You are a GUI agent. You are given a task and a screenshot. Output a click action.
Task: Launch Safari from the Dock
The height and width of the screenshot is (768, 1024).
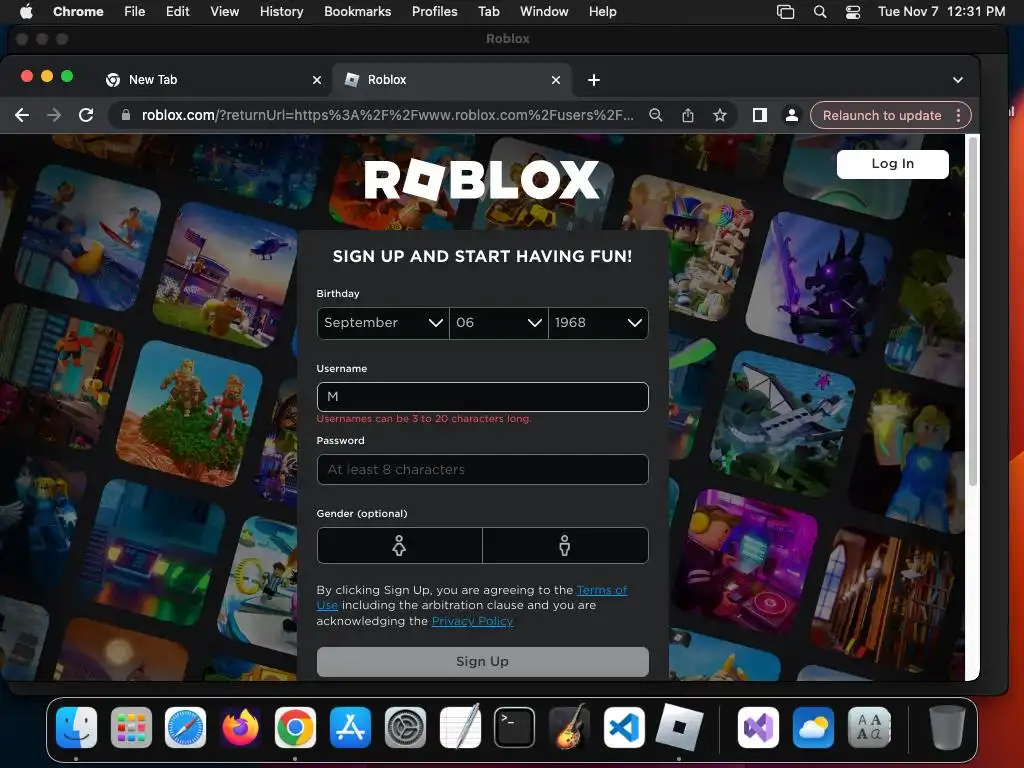[x=185, y=728]
